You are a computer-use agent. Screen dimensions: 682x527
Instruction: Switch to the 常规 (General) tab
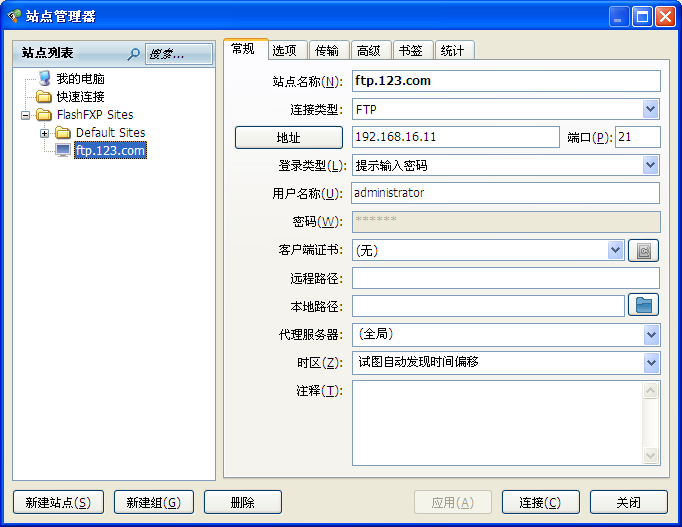(245, 49)
